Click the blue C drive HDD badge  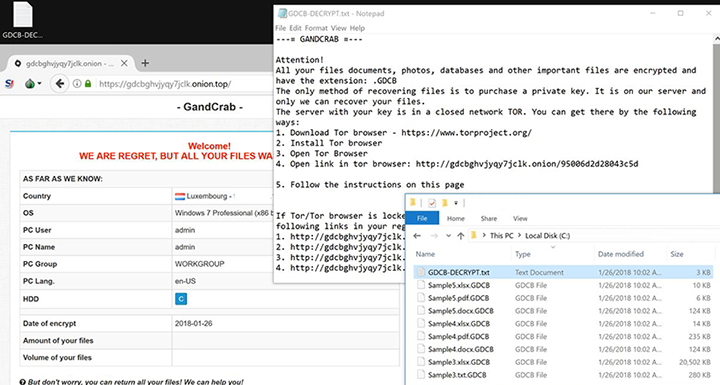[181, 299]
